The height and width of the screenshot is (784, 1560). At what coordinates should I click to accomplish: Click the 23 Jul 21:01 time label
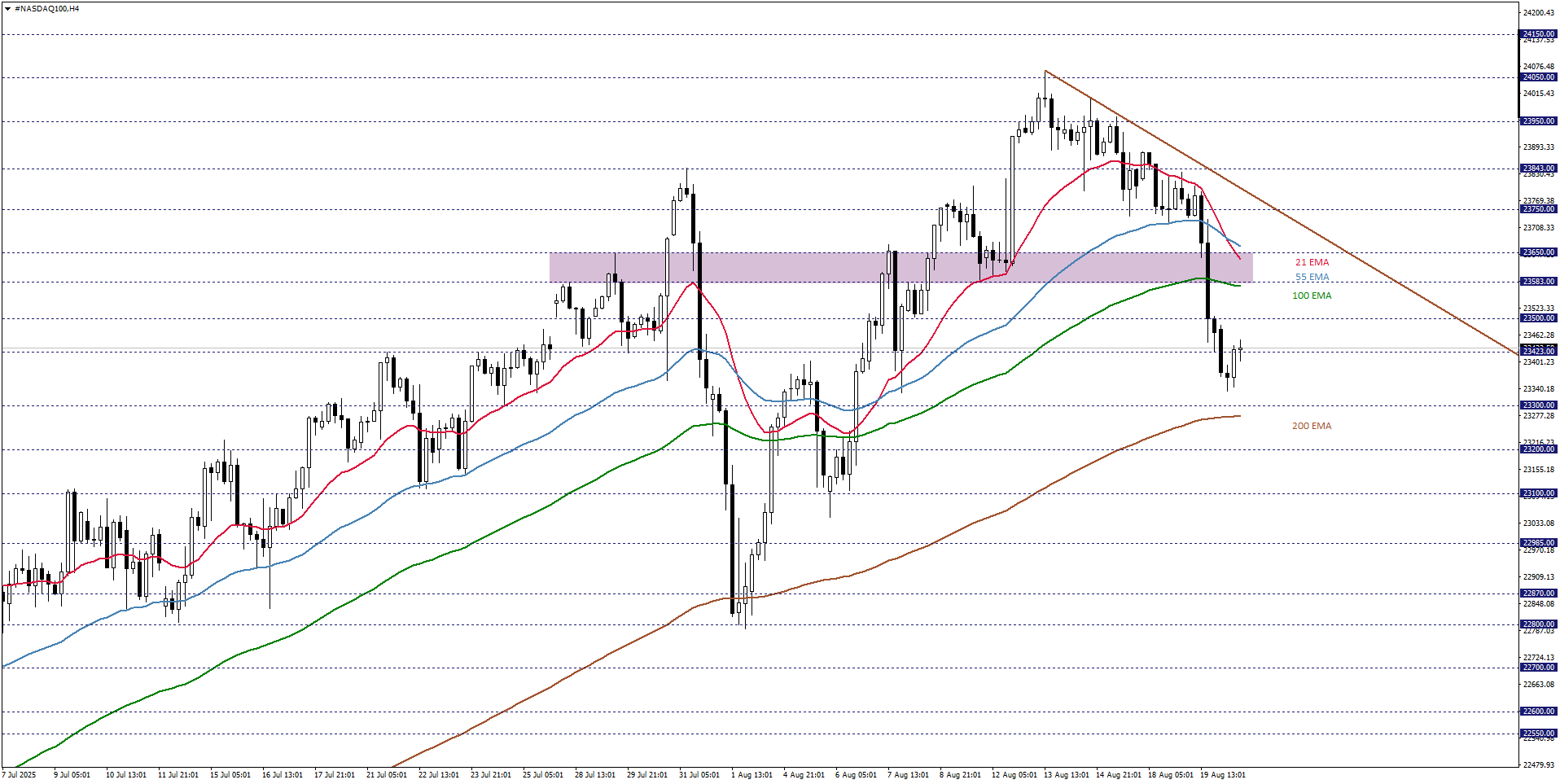(490, 775)
